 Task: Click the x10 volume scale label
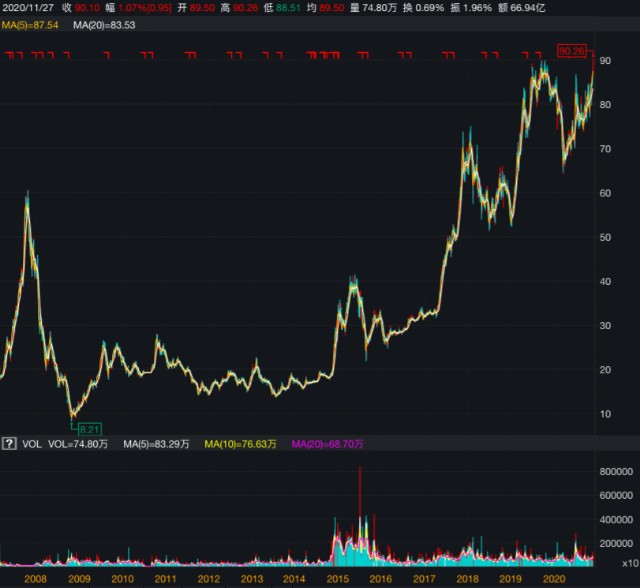(x=630, y=564)
